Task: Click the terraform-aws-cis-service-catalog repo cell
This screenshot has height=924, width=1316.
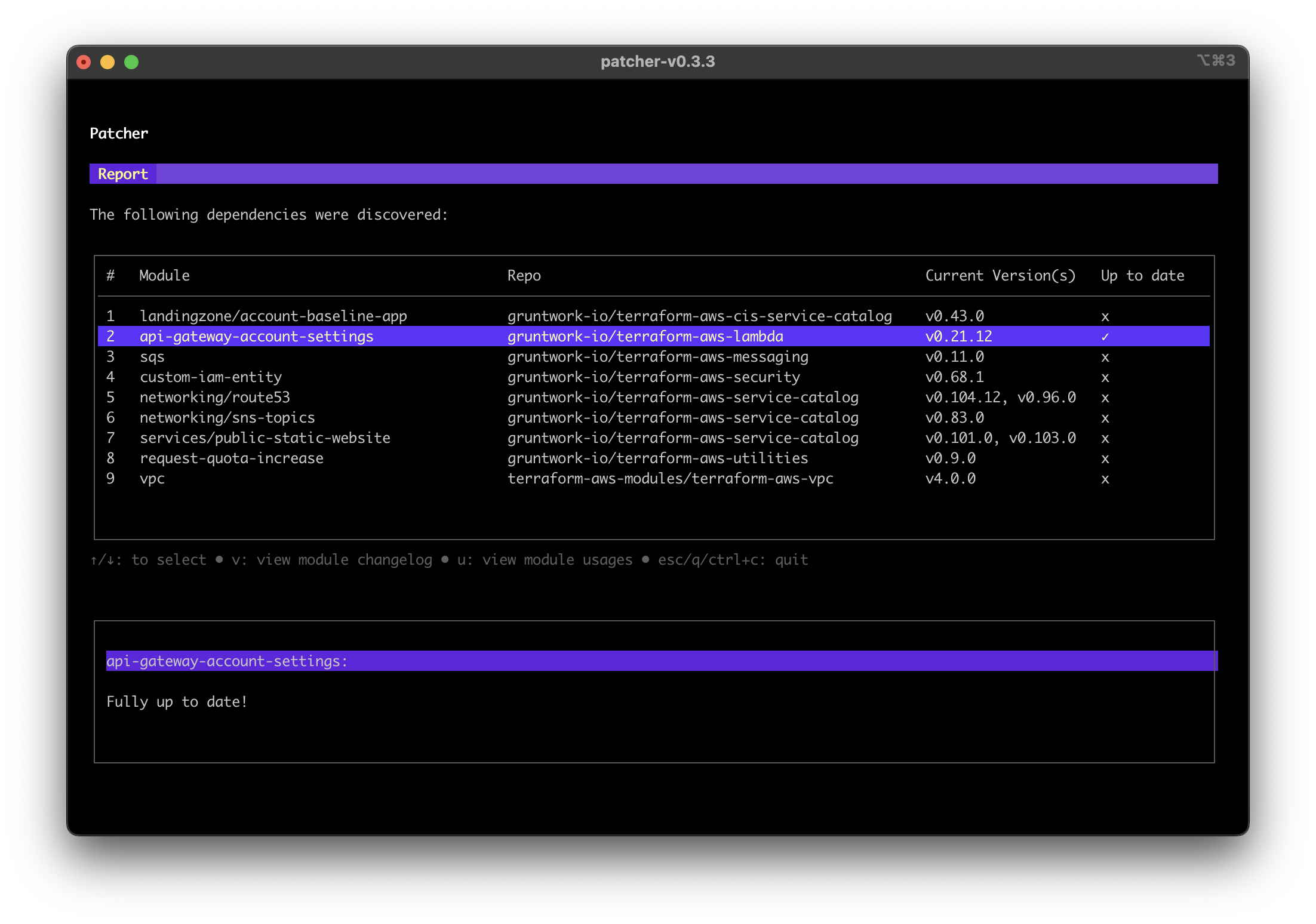Action: pos(700,316)
